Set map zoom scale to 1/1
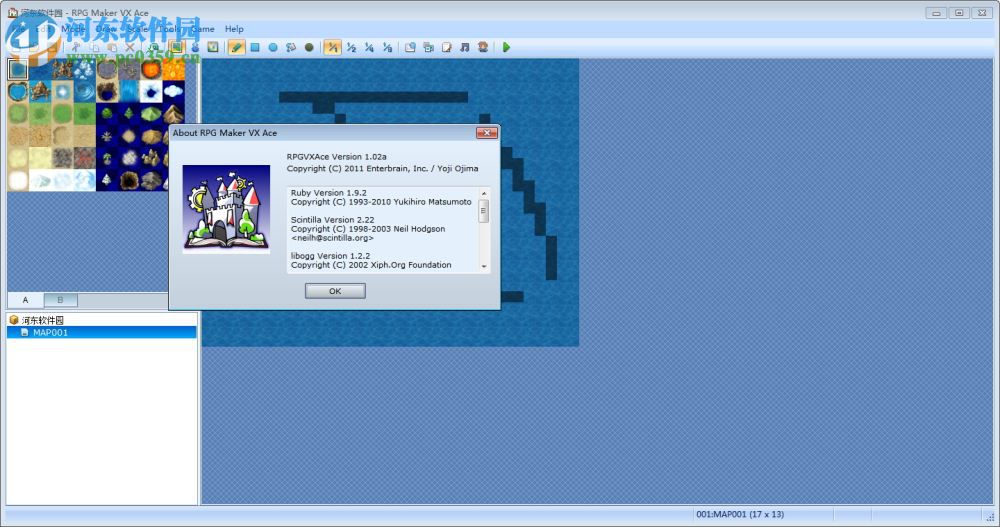 (x=332, y=47)
